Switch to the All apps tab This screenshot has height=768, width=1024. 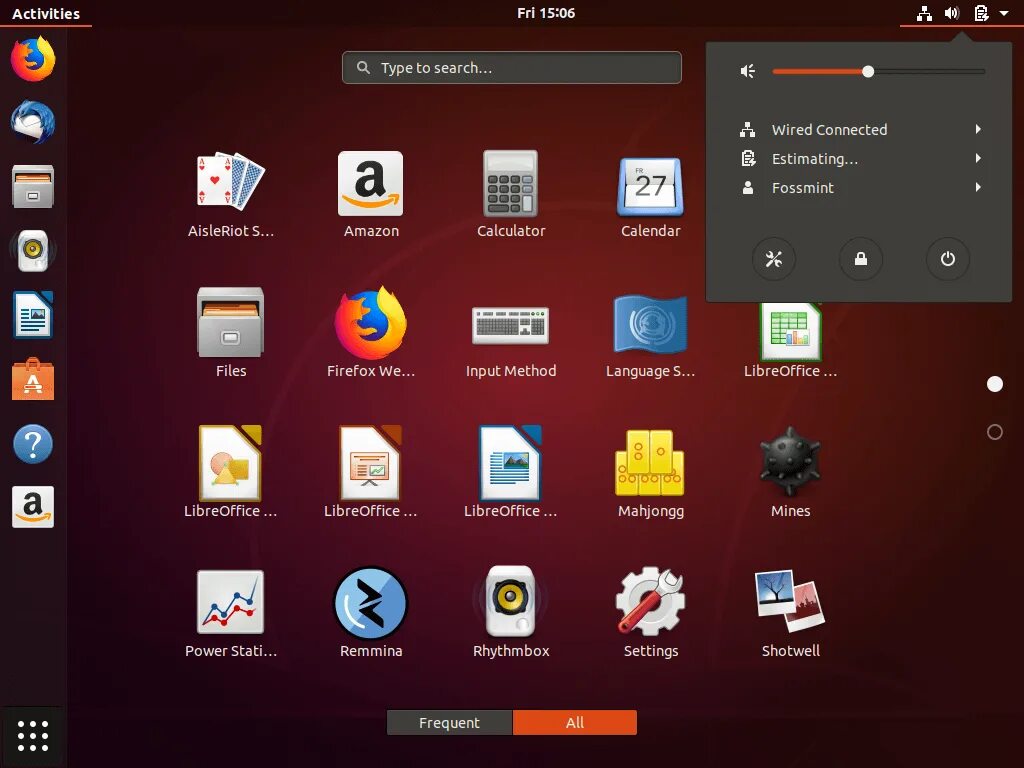point(575,722)
